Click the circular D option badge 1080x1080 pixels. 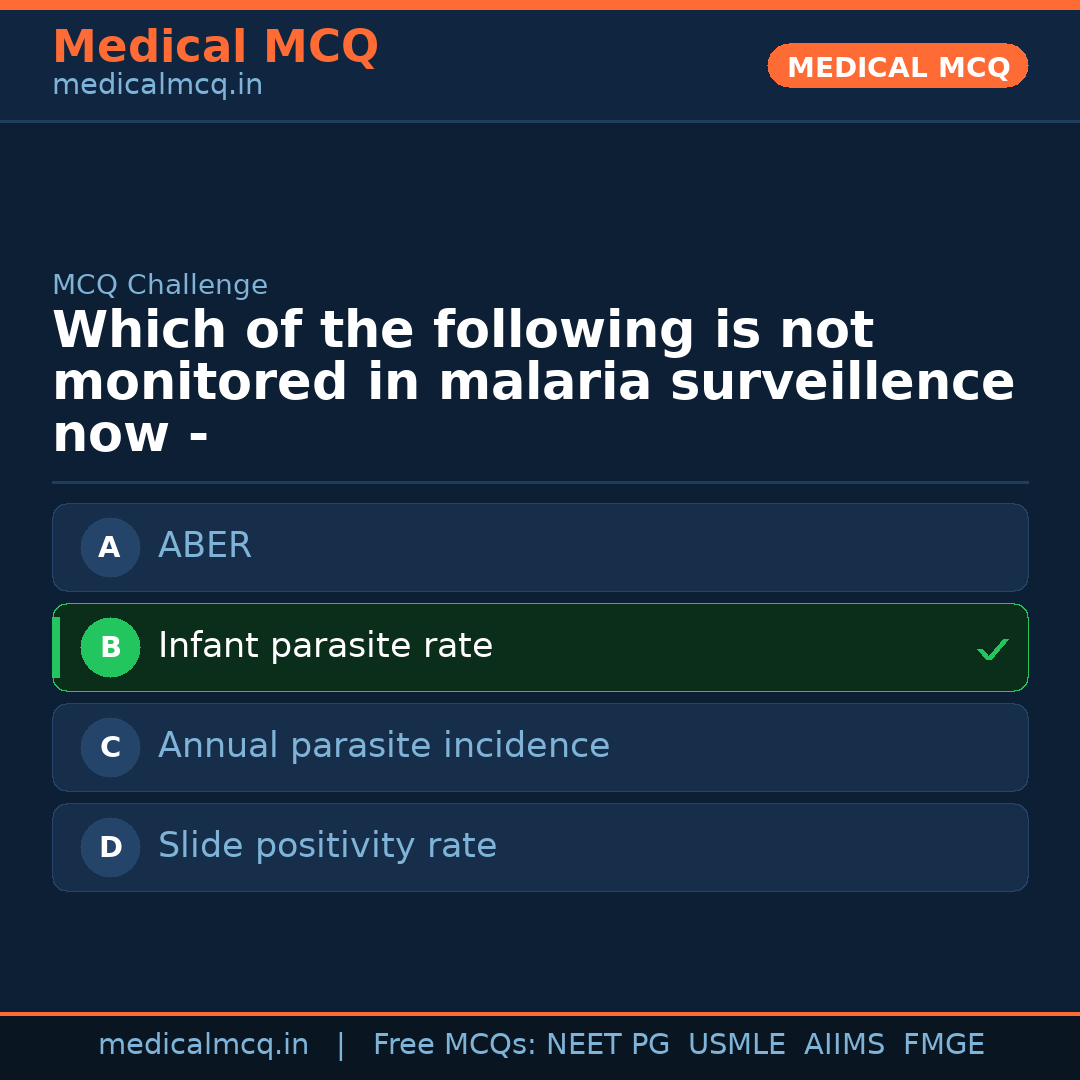pos(110,847)
